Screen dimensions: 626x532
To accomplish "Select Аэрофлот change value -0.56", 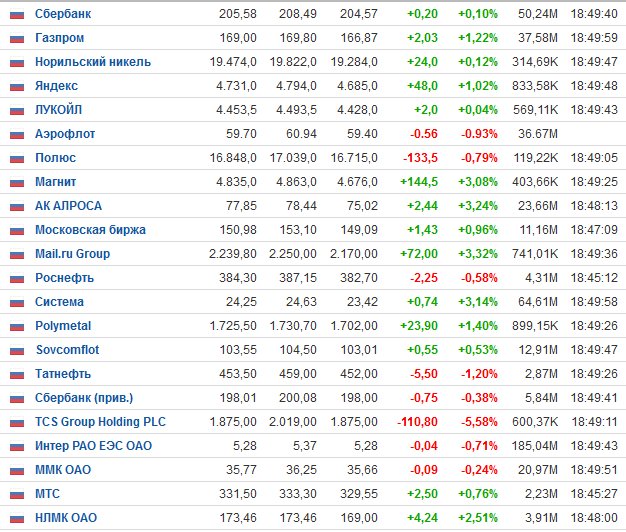I will click(x=424, y=134).
